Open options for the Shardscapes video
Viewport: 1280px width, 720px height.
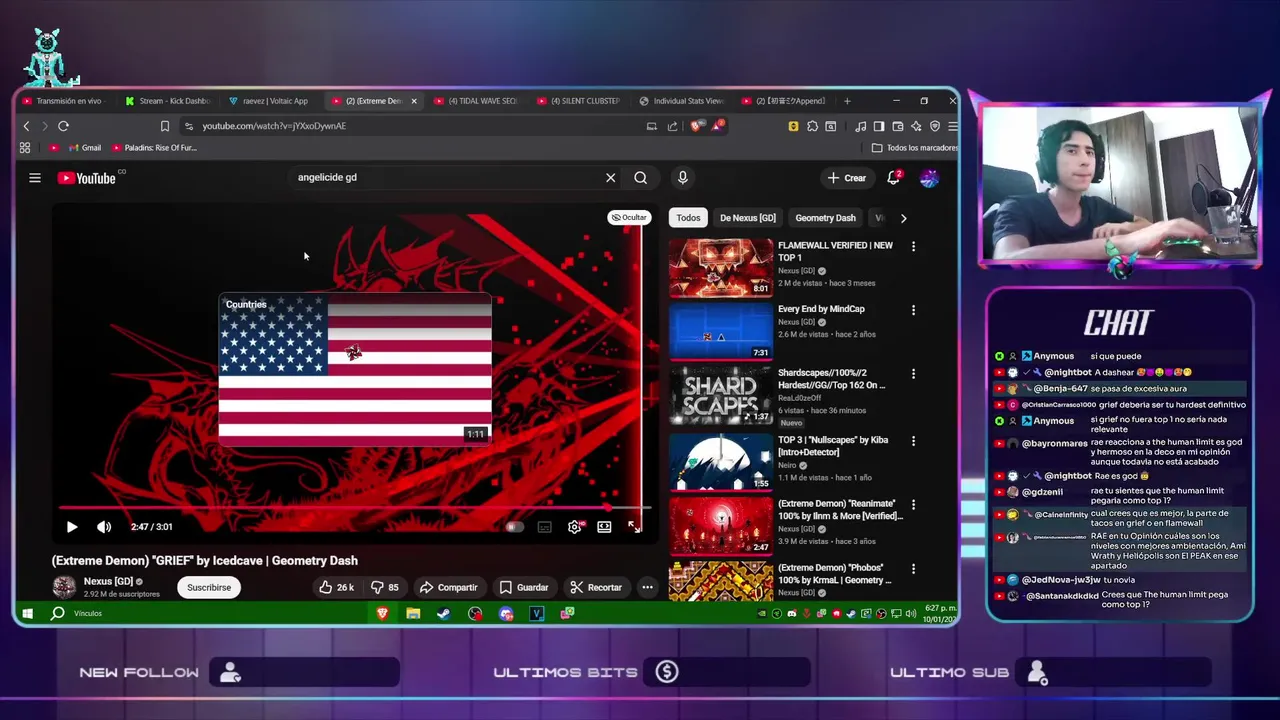[x=913, y=374]
